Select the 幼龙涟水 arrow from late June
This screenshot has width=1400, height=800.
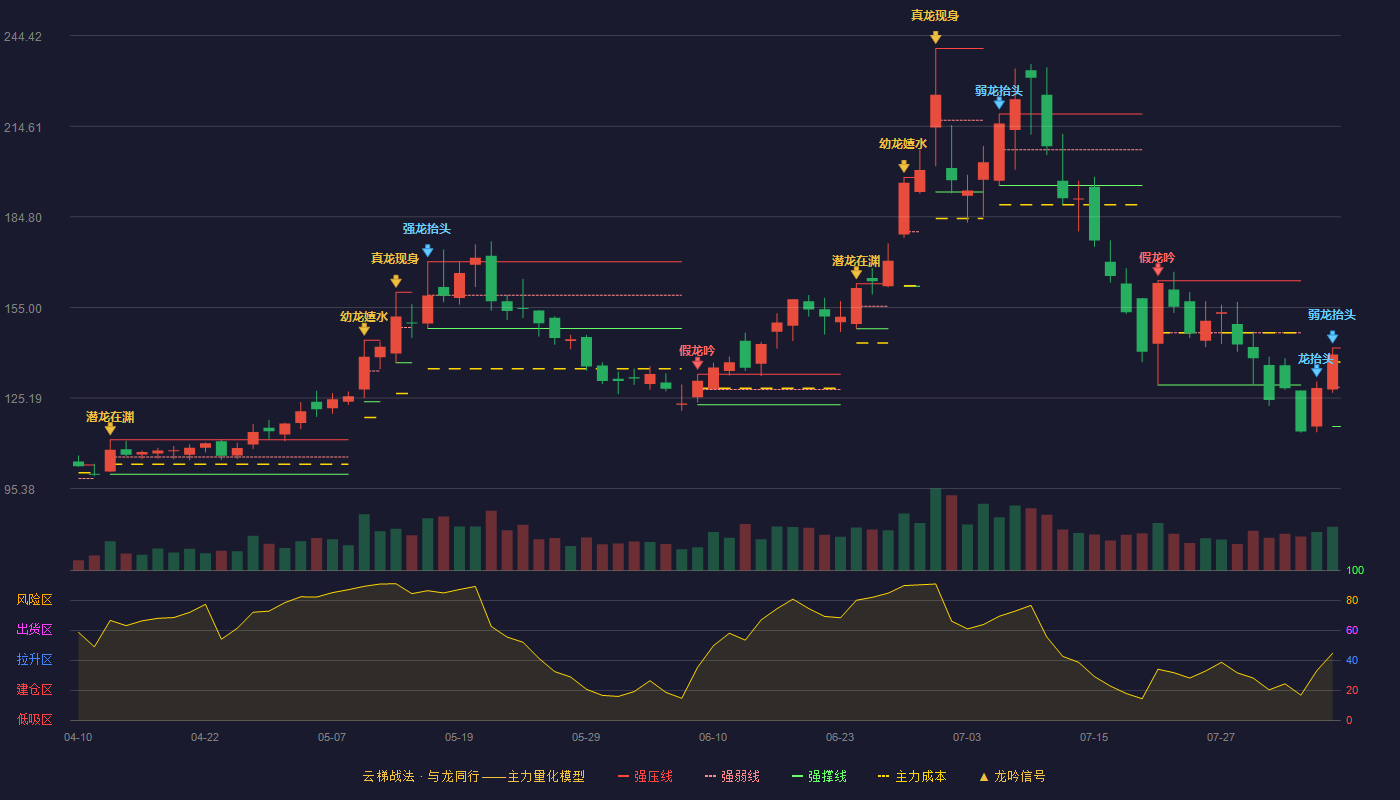[x=904, y=167]
